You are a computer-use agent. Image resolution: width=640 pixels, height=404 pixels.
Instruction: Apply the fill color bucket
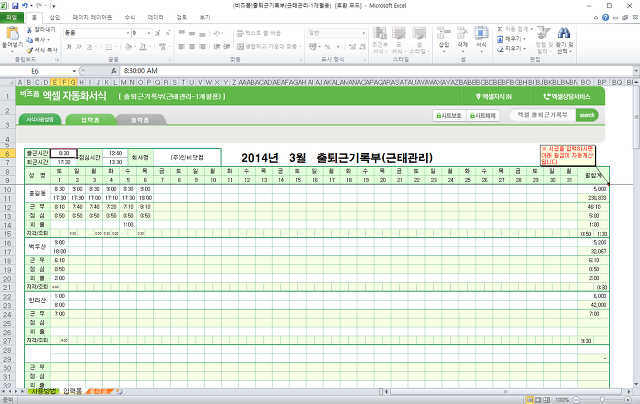(129, 47)
